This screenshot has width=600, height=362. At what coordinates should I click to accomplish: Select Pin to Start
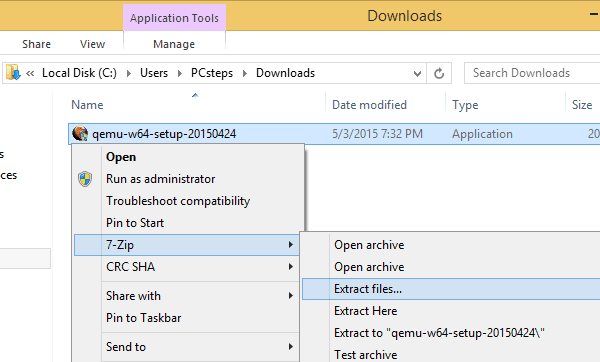[135, 223]
